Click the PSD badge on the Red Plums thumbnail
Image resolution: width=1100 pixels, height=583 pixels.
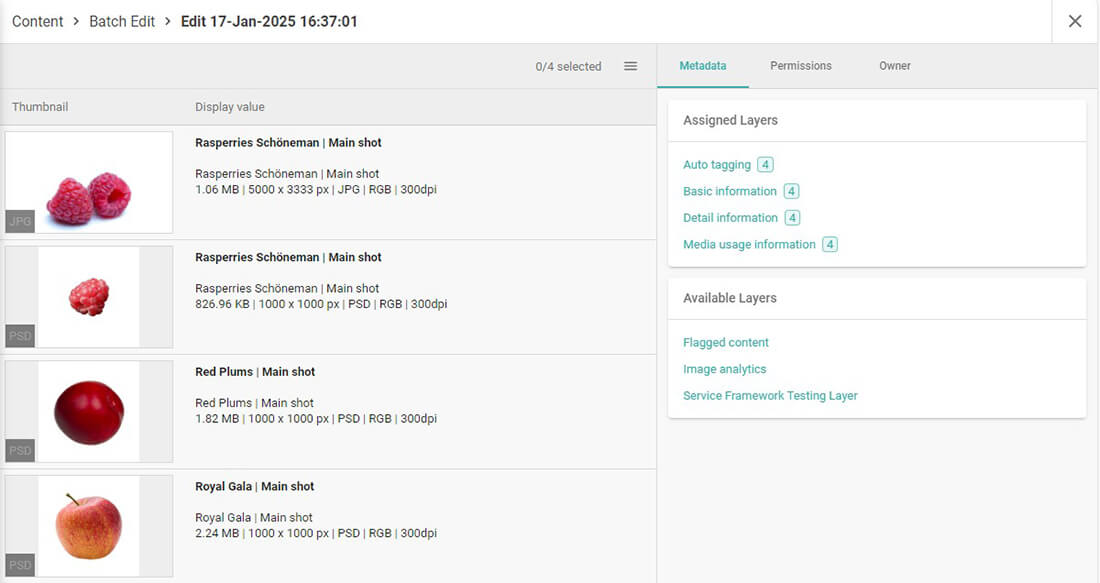click(x=20, y=450)
